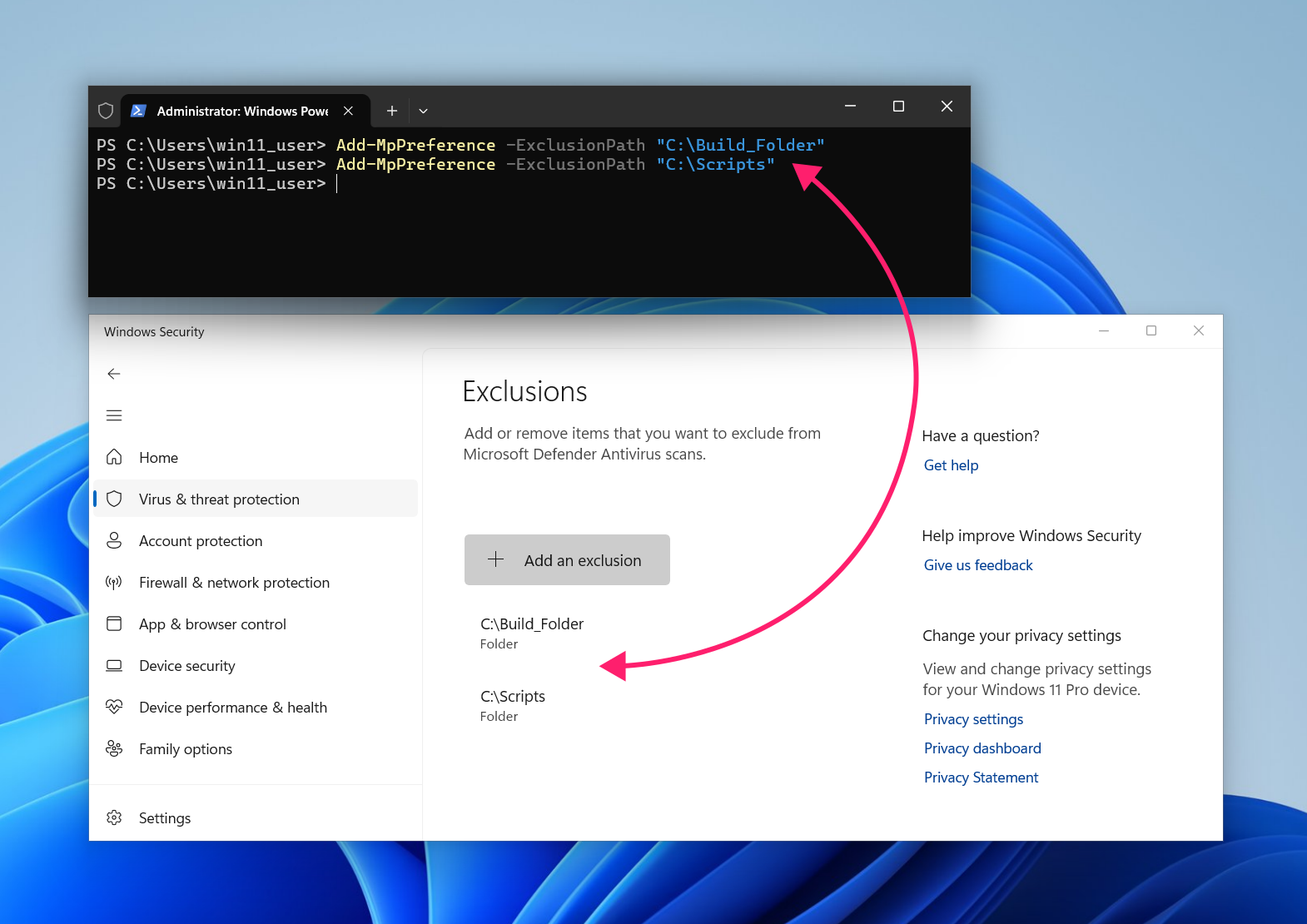Click the terminal prompt input line

coord(529,183)
